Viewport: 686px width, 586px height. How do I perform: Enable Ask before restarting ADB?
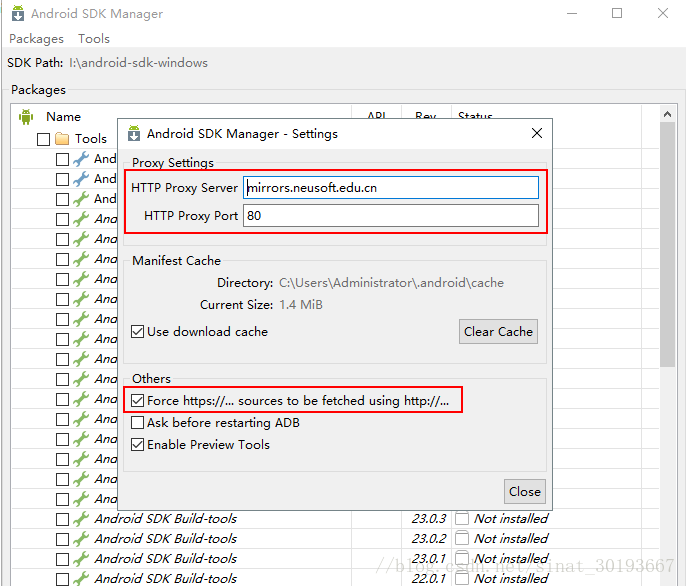pyautogui.click(x=137, y=423)
